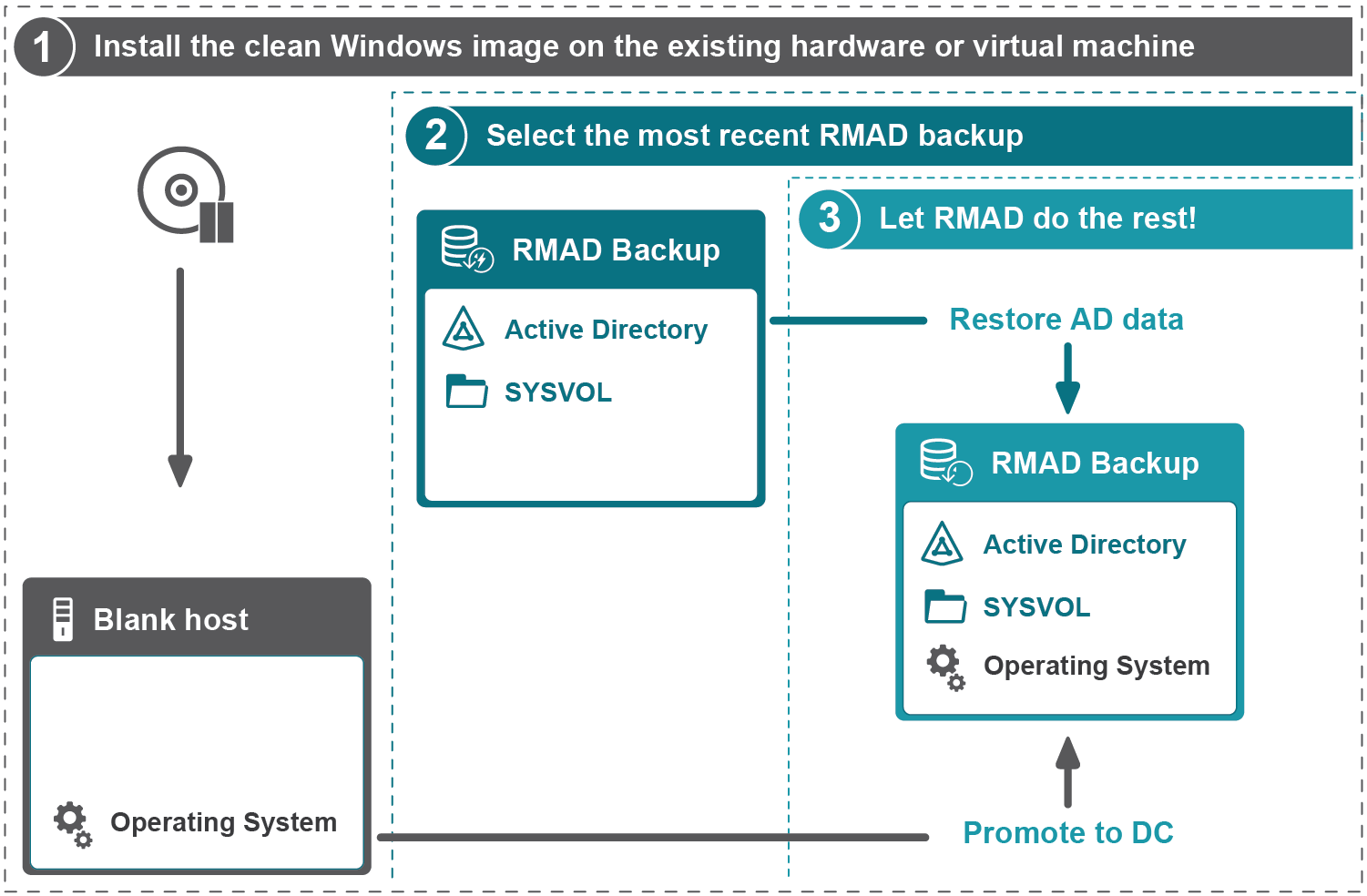Click the Select the most recent RMAD backup banner
Image resolution: width=1367 pixels, height=896 pixels.
pyautogui.click(x=756, y=136)
